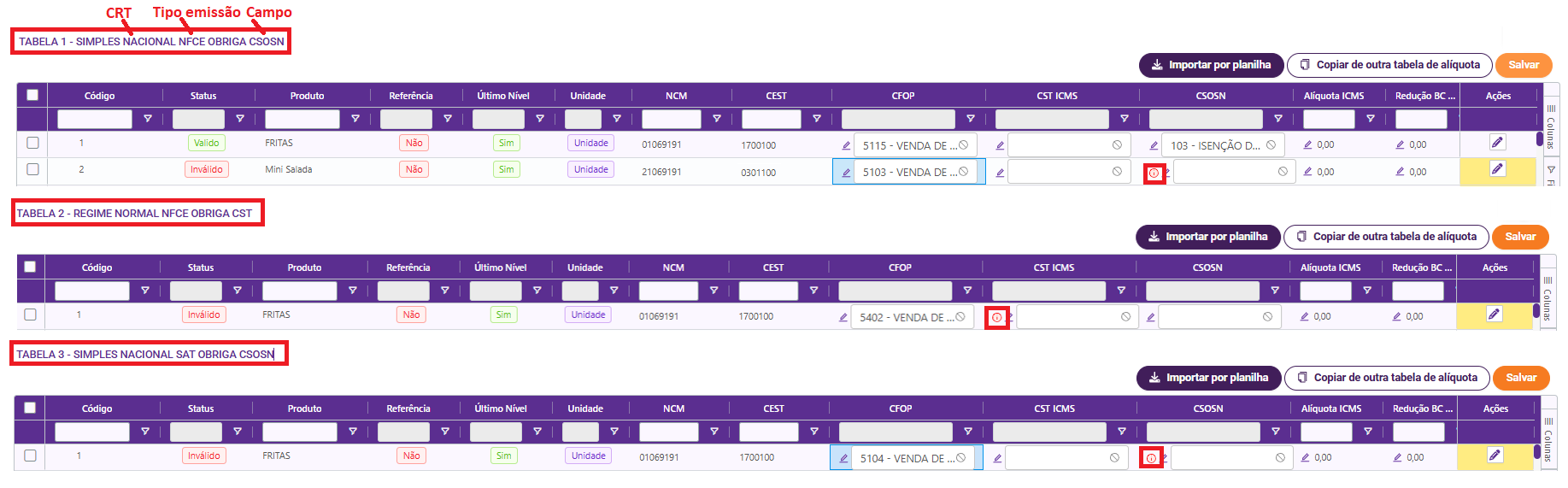Click the pencil beside Redução BC 0,00 in Tabela 2
Image resolution: width=1568 pixels, height=488 pixels.
tap(1396, 316)
